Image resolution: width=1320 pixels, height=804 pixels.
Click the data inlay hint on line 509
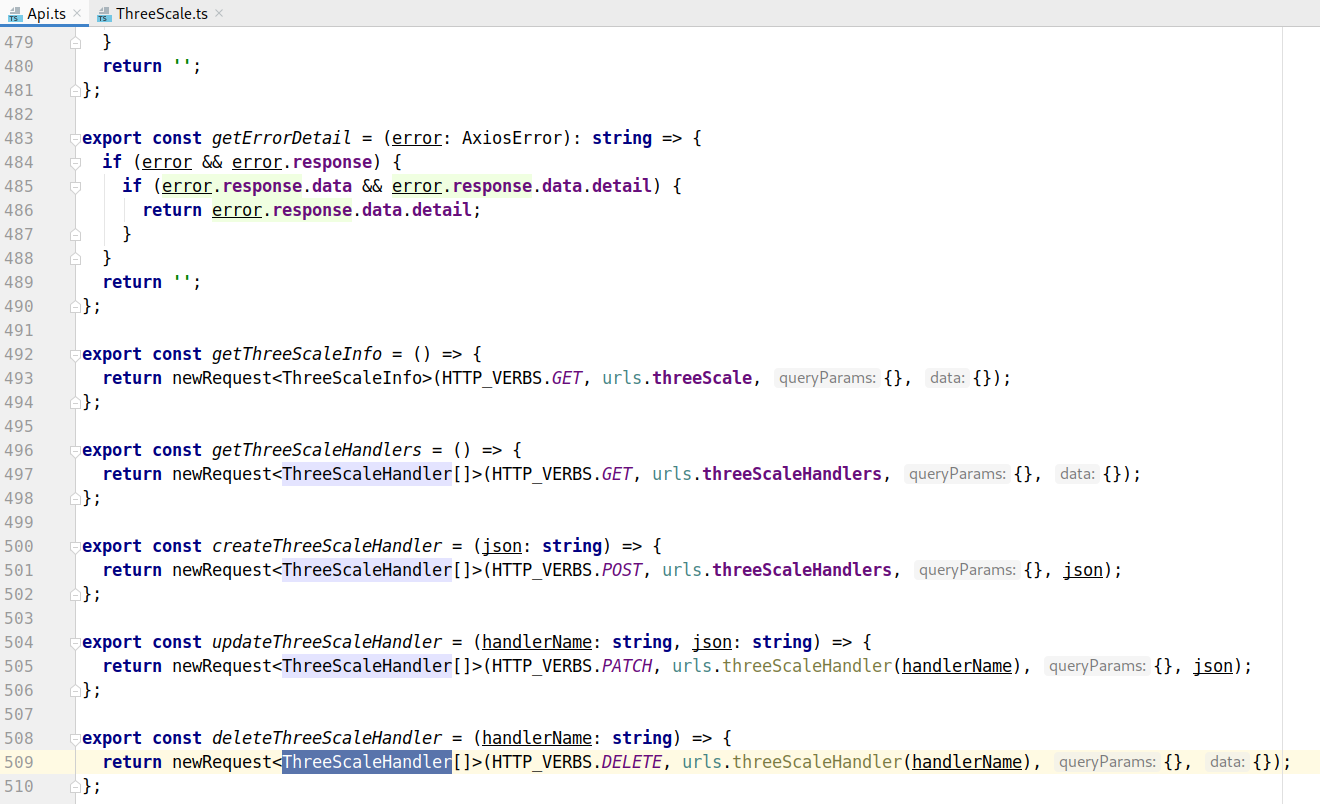(x=1226, y=762)
